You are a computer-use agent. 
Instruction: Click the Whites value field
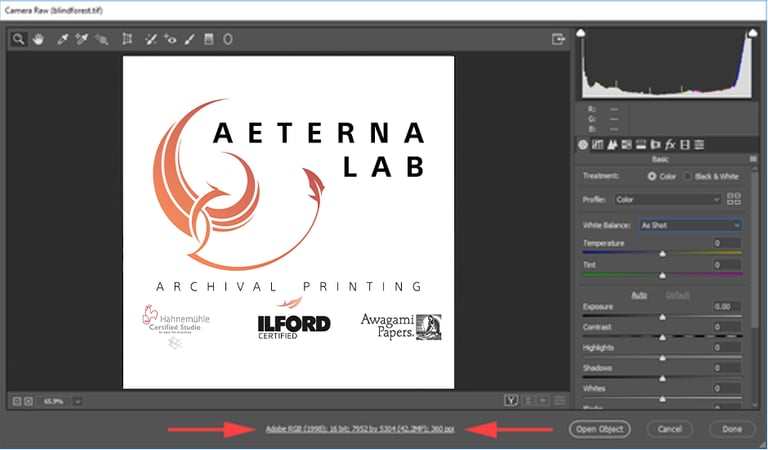click(x=727, y=388)
